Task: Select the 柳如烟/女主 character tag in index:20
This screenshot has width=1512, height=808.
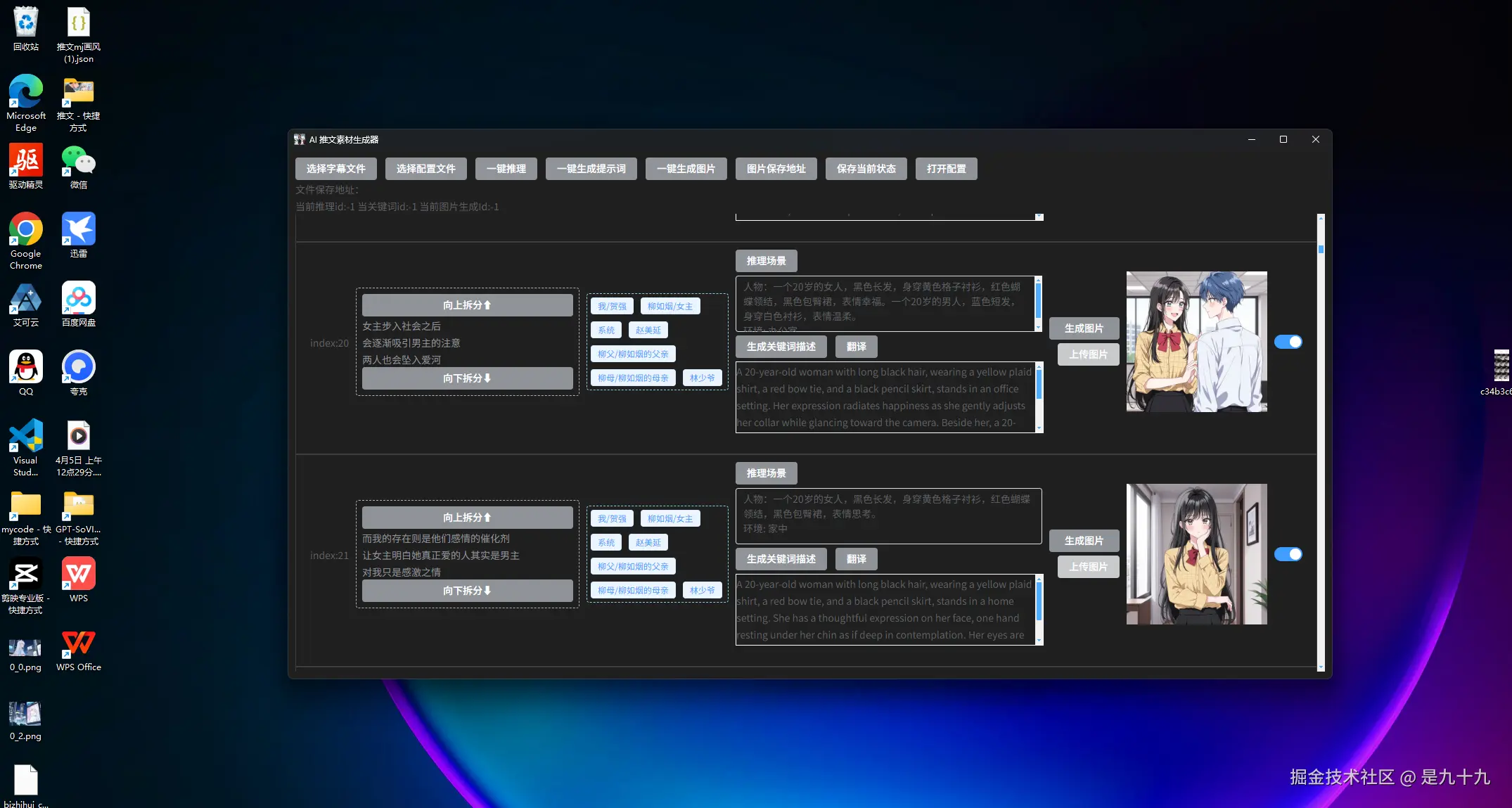Action: coord(669,307)
